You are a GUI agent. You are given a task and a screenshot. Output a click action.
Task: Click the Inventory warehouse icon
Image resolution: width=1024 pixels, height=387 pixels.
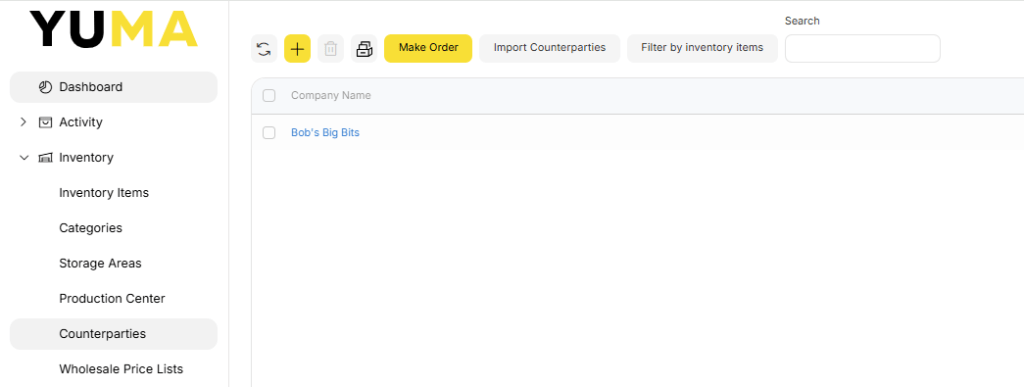coord(45,157)
